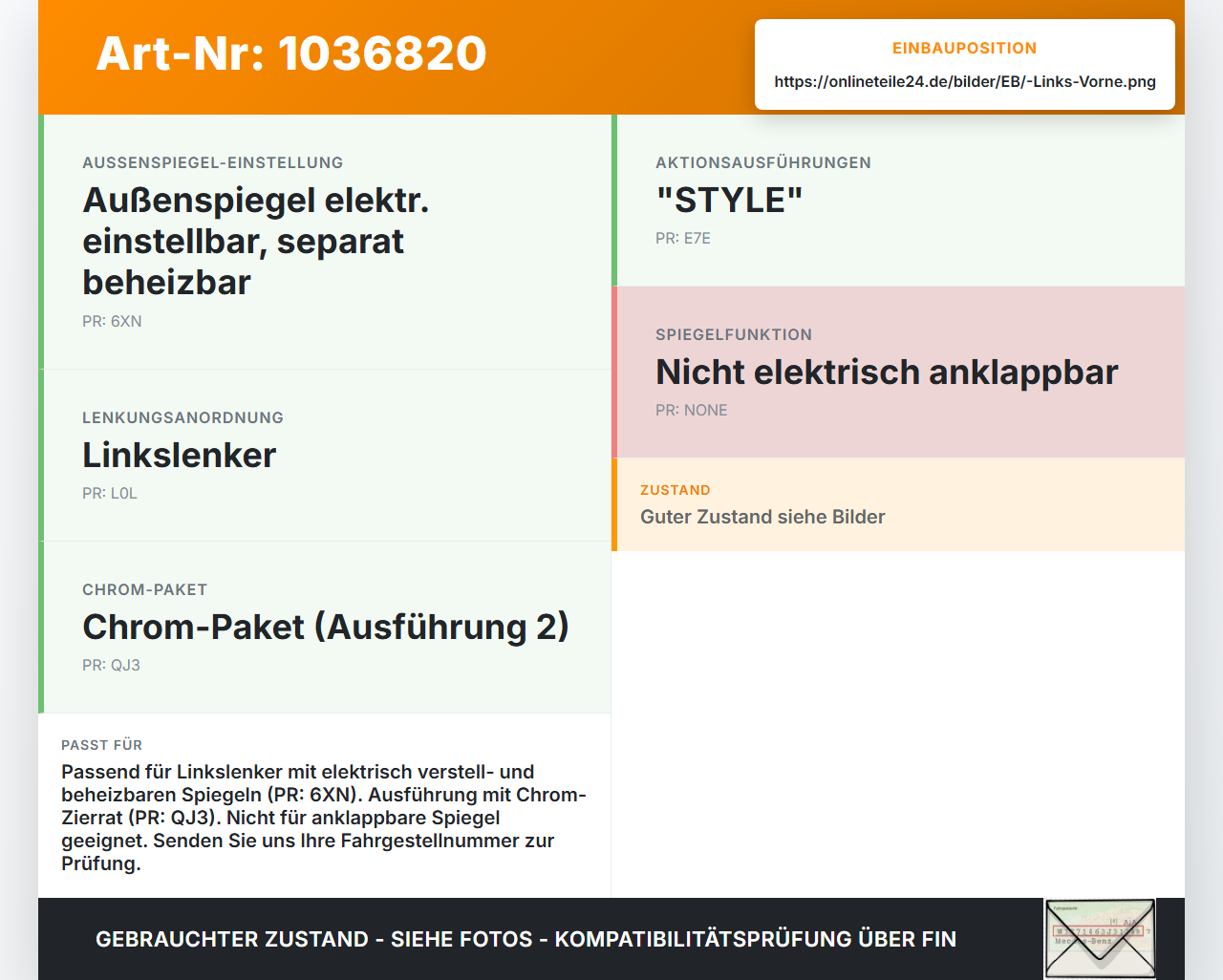Click the SPIEGELFUNKTION label
Screen dimensions: 1223x980
click(734, 335)
